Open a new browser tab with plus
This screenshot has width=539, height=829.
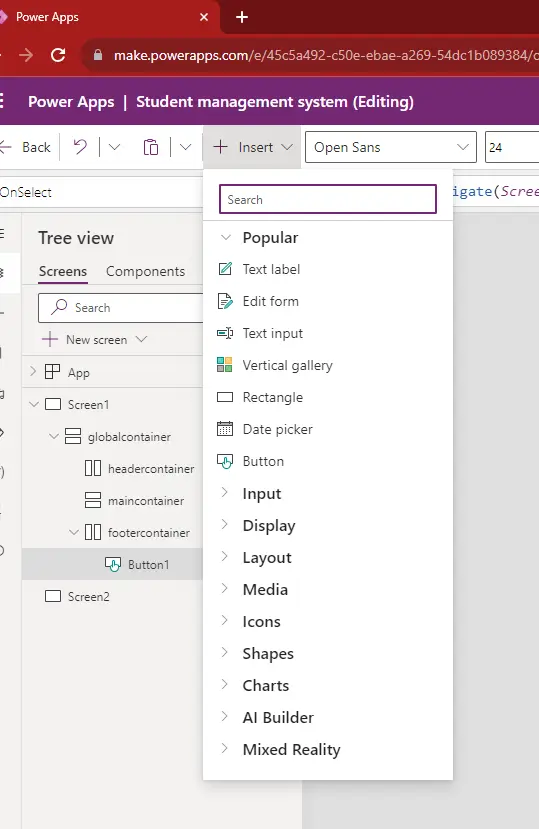click(242, 17)
